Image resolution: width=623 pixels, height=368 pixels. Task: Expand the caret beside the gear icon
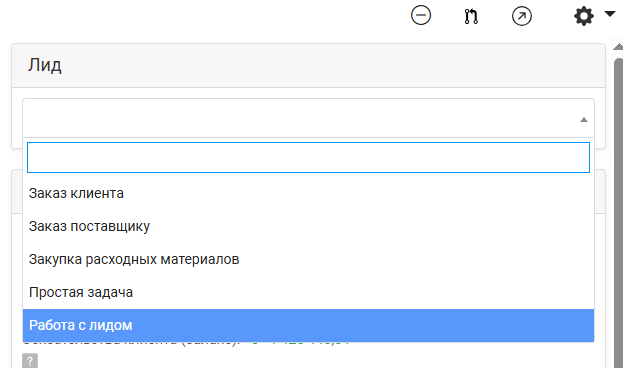(x=609, y=14)
